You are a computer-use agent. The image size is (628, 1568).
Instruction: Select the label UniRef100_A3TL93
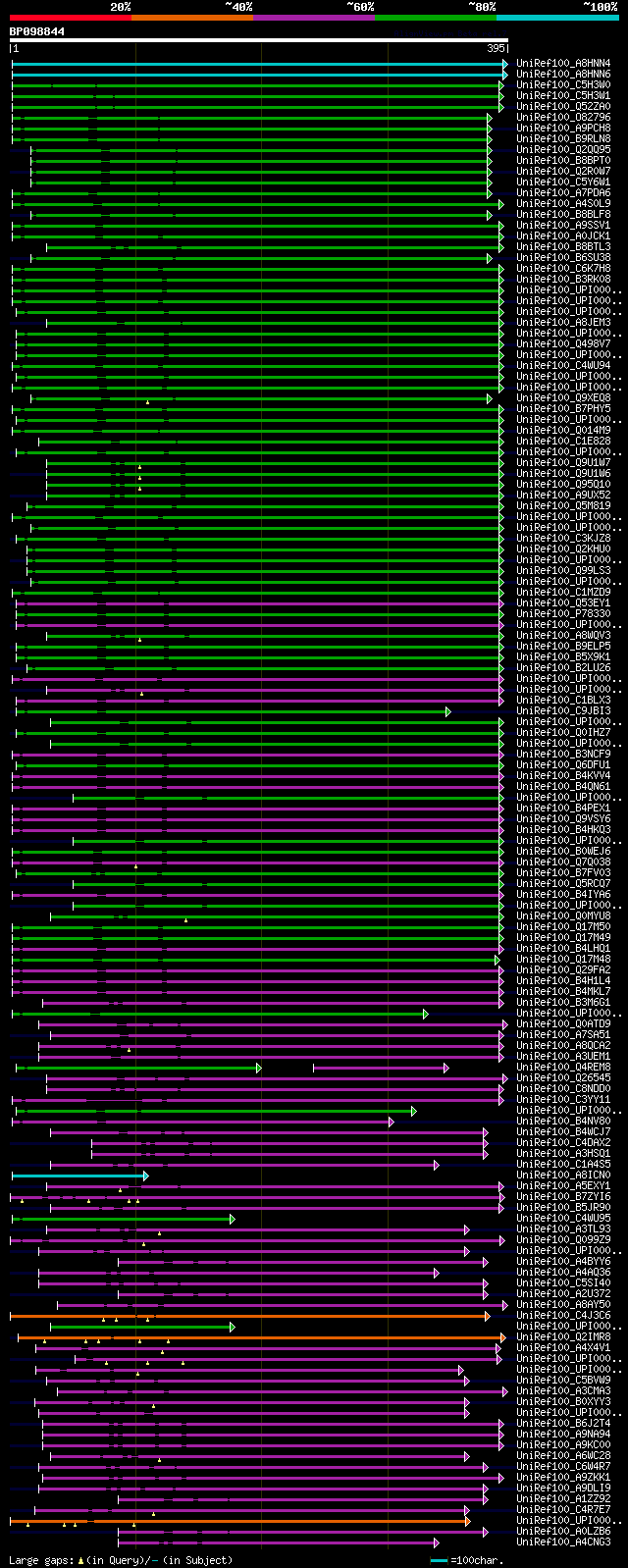tap(563, 1228)
